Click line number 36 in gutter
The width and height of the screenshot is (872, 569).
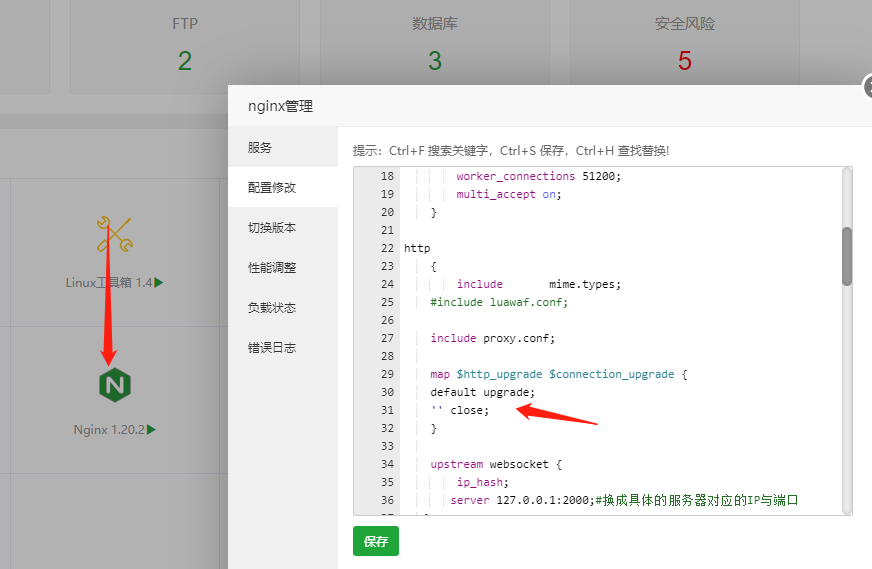point(387,500)
